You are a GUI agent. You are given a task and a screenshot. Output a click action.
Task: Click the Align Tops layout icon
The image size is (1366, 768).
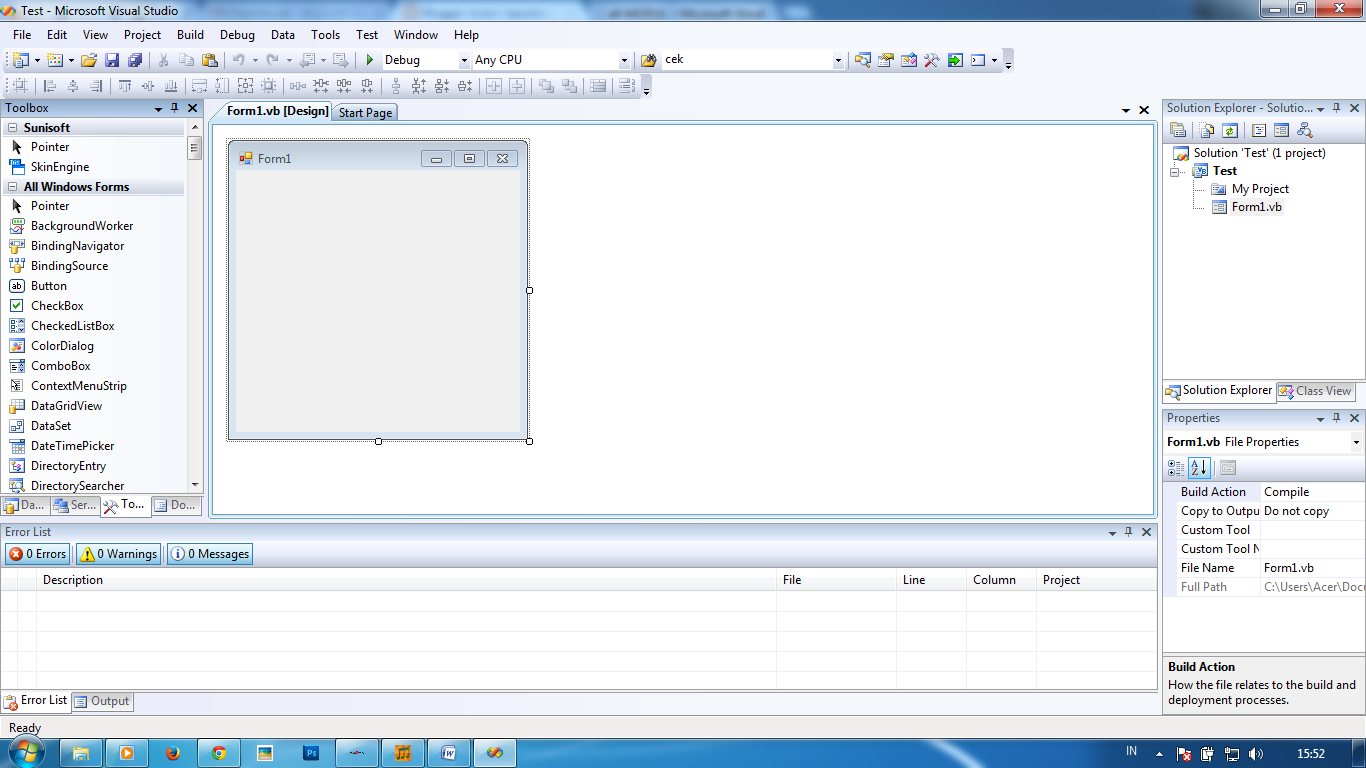tap(125, 86)
